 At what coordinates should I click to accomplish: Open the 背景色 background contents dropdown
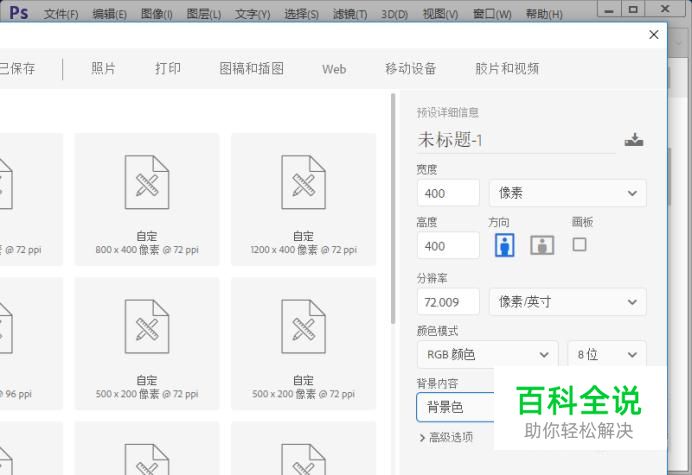(x=455, y=407)
